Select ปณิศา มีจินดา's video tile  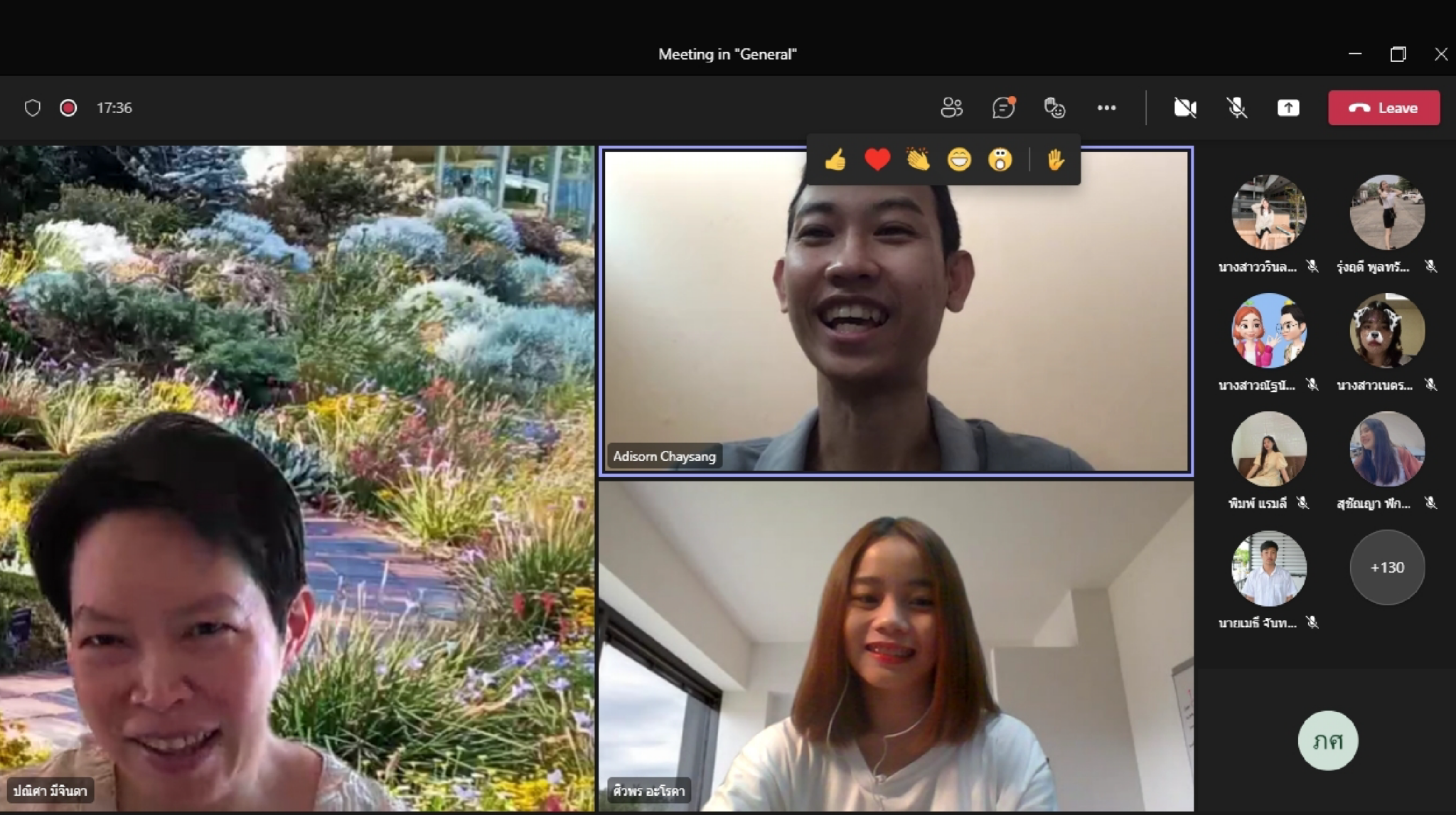pyautogui.click(x=297, y=478)
